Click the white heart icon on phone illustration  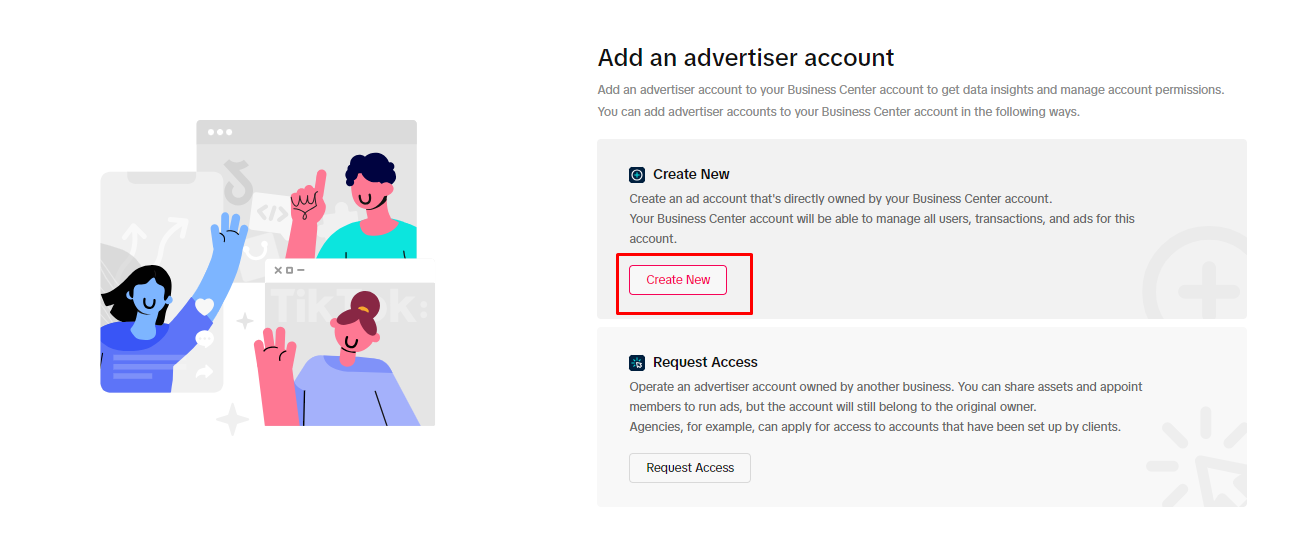205,306
